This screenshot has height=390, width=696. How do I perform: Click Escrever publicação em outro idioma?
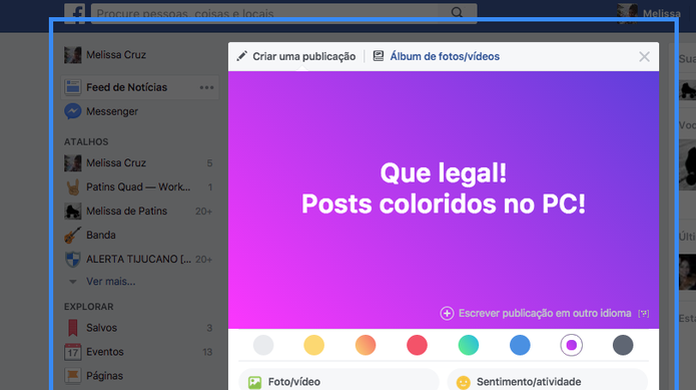tap(545, 313)
